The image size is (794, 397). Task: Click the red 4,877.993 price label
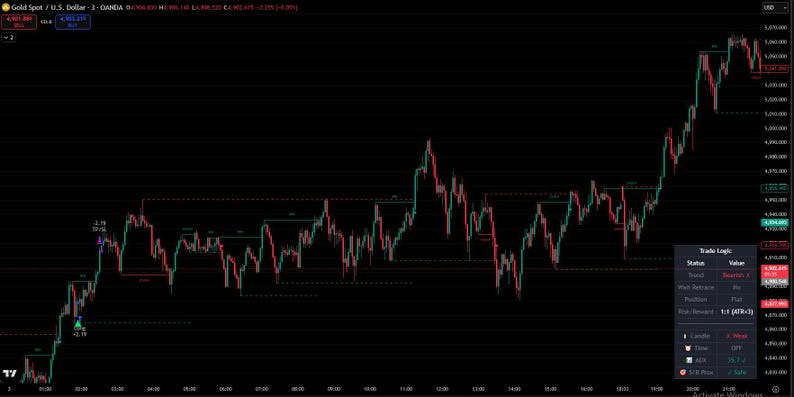[774, 304]
